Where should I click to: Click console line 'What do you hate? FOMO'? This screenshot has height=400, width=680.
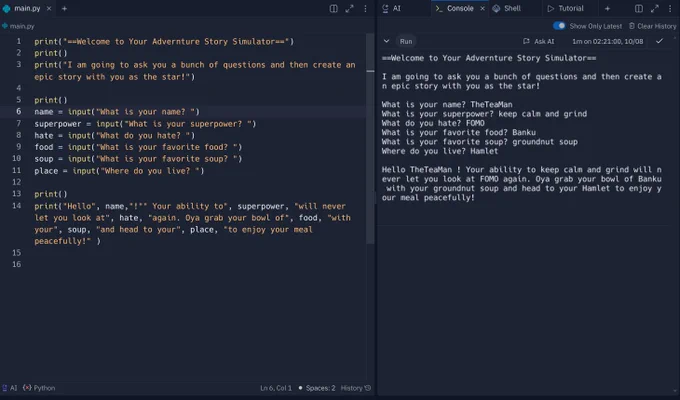pyautogui.click(x=433, y=123)
